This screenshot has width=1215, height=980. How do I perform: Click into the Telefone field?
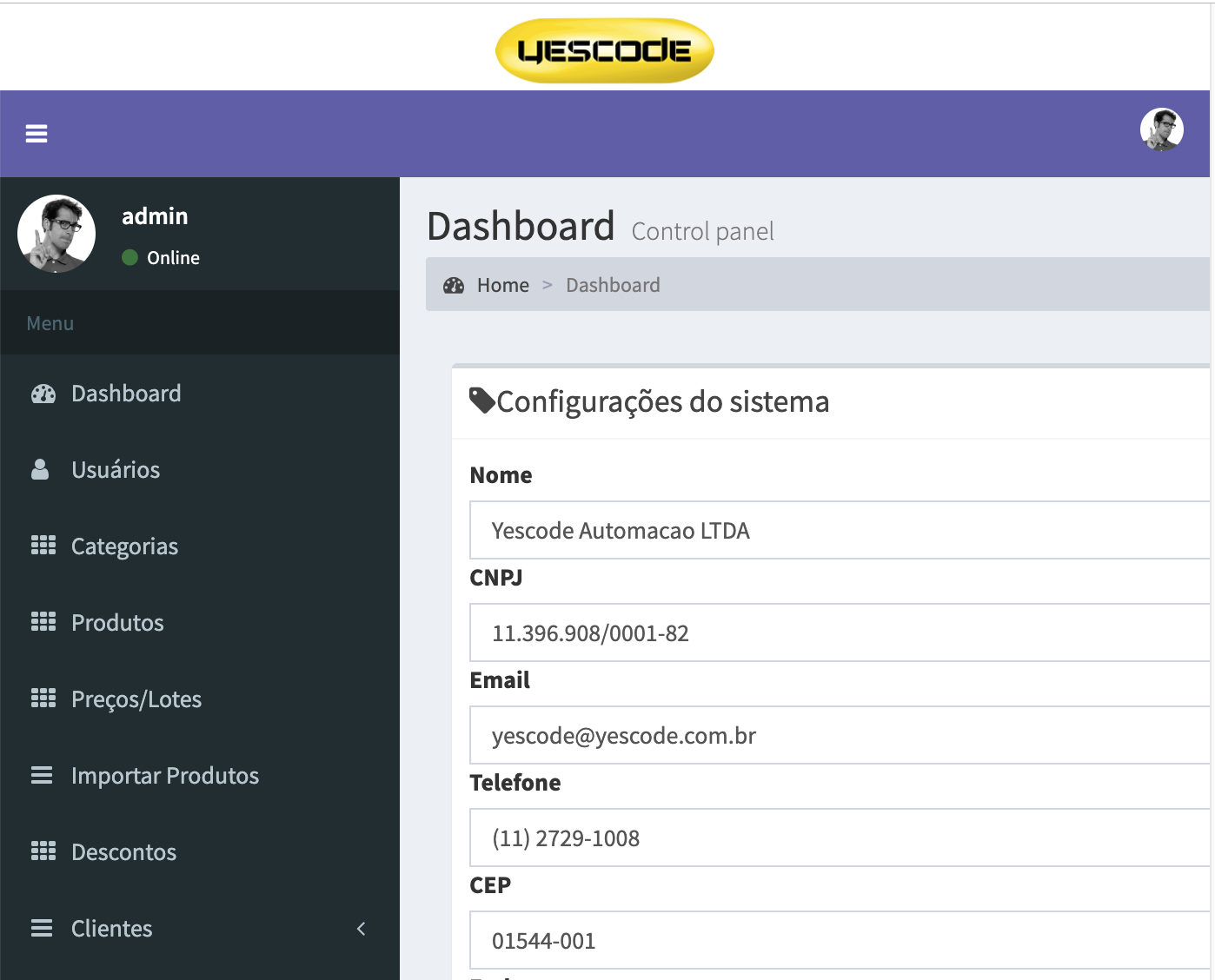pyautogui.click(x=839, y=838)
